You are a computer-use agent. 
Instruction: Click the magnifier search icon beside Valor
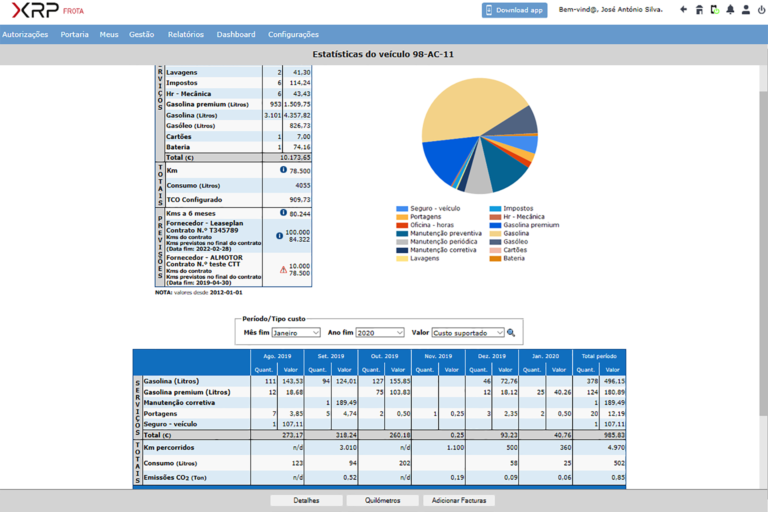tap(511, 332)
